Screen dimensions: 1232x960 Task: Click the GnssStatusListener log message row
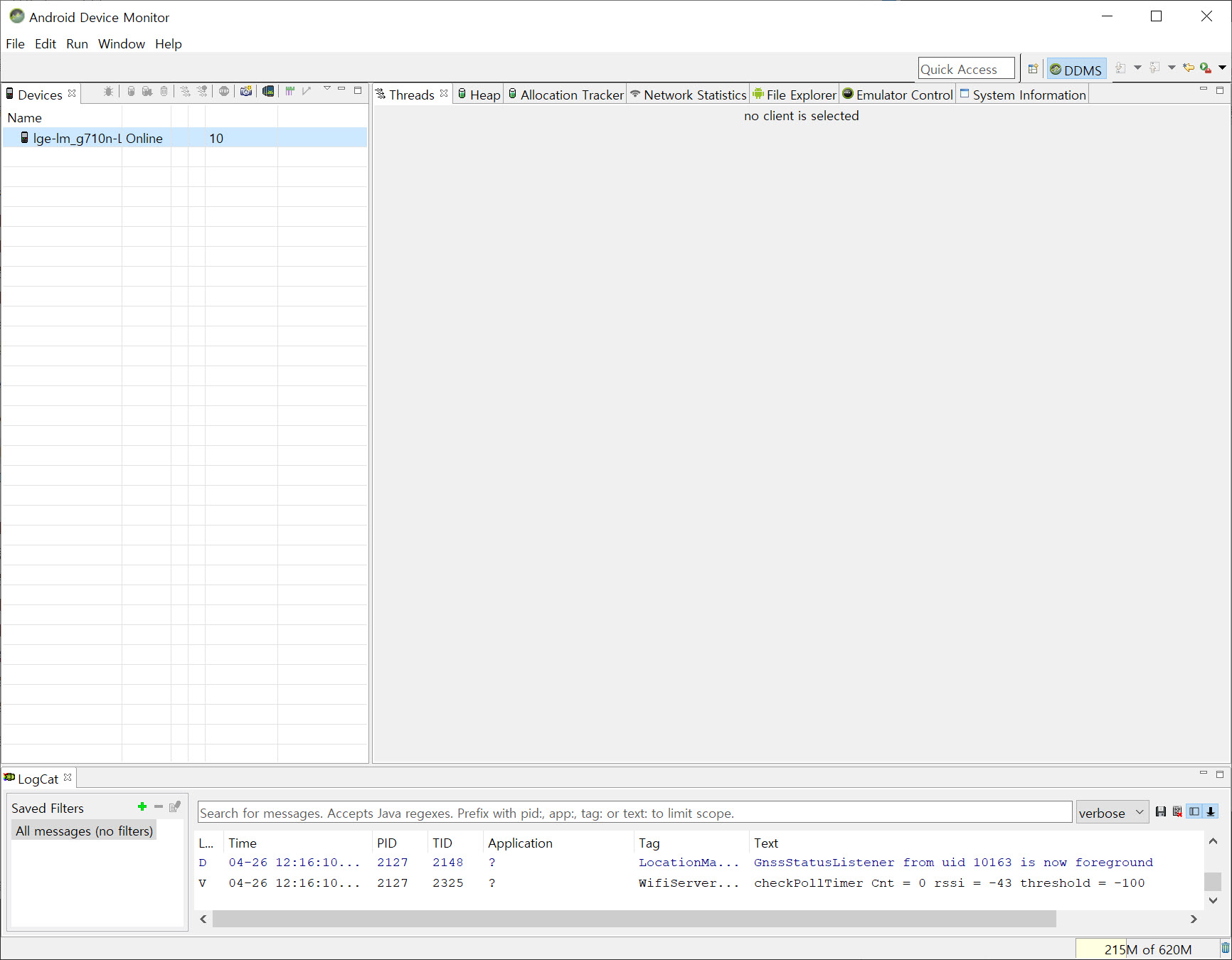[x=699, y=863]
